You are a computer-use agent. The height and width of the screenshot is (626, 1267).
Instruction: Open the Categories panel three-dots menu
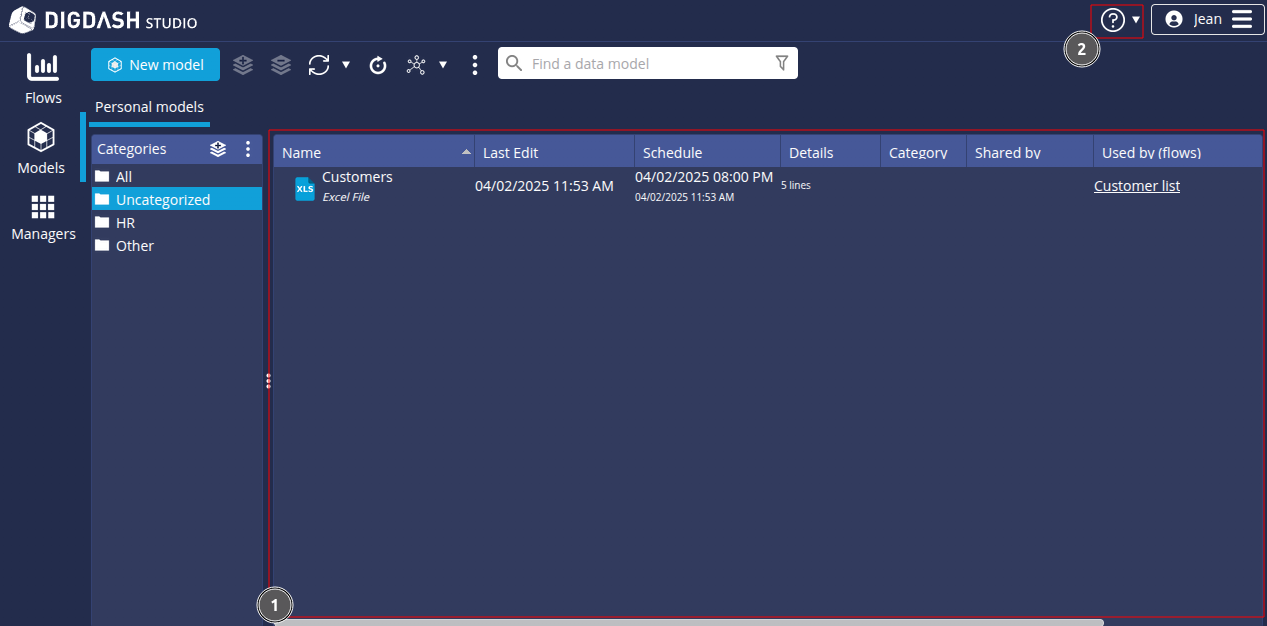[x=248, y=149]
